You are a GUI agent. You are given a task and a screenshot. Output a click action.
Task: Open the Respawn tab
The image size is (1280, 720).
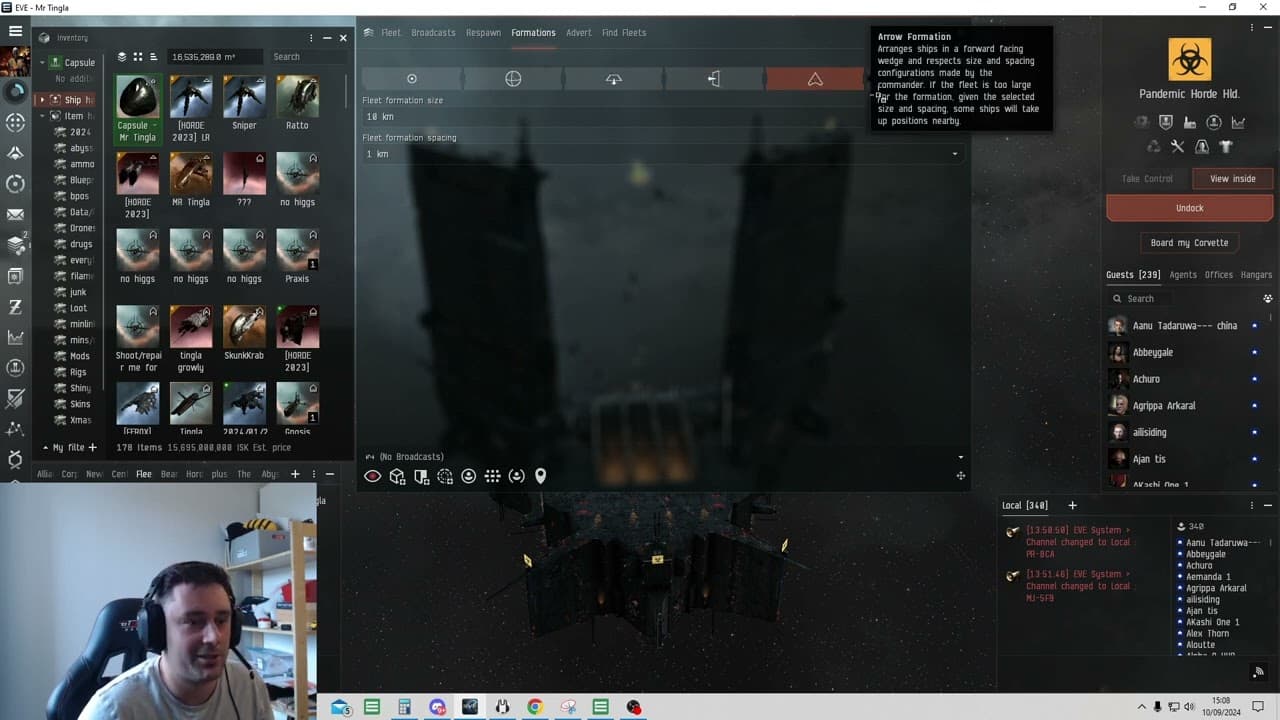click(x=483, y=33)
